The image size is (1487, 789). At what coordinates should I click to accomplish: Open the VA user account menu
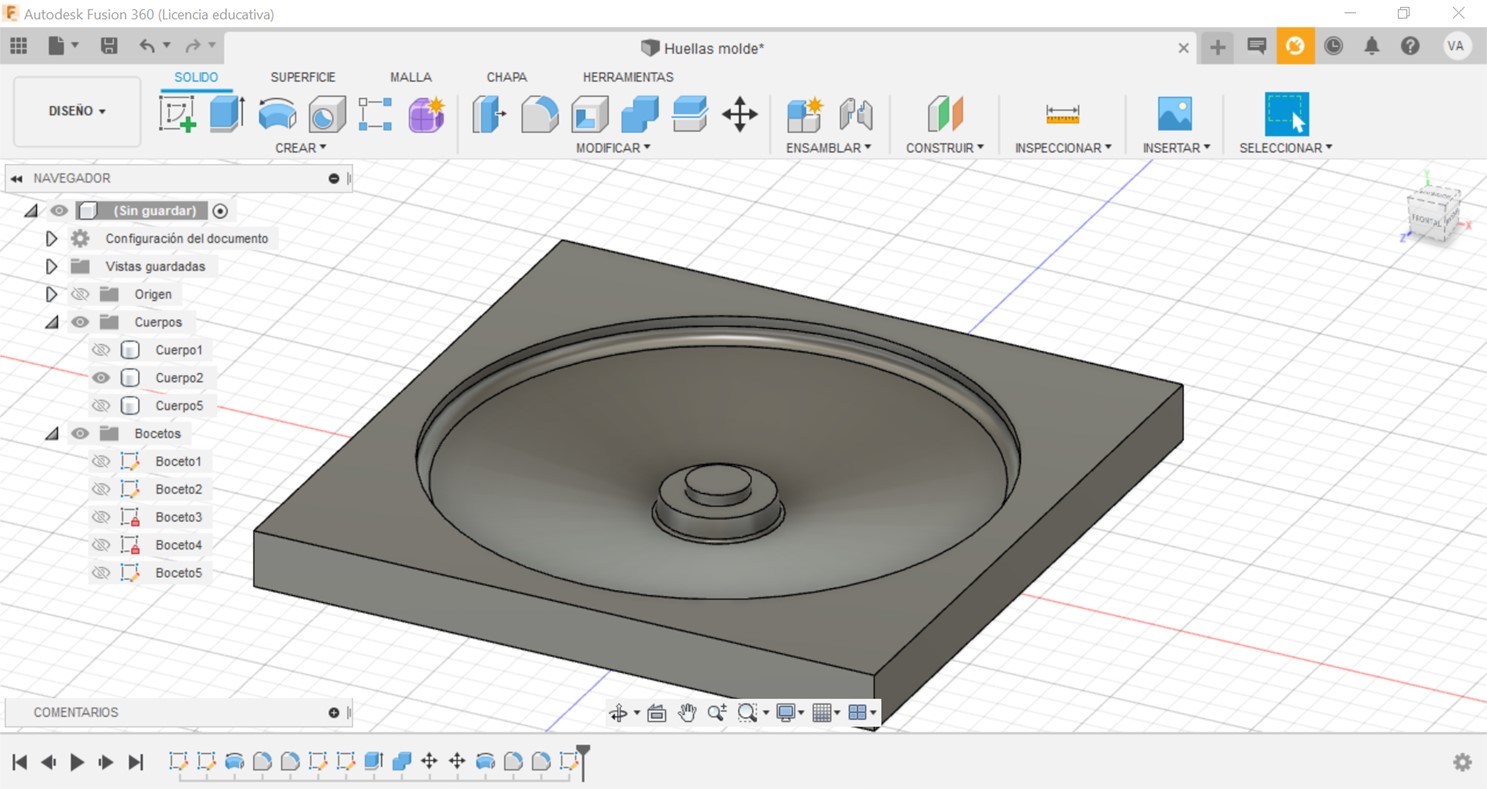1457,46
